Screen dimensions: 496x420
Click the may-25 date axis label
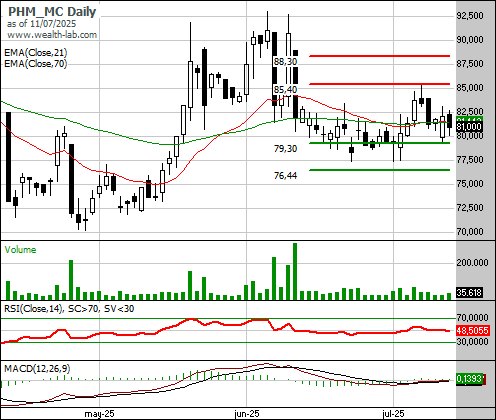[x=99, y=414]
